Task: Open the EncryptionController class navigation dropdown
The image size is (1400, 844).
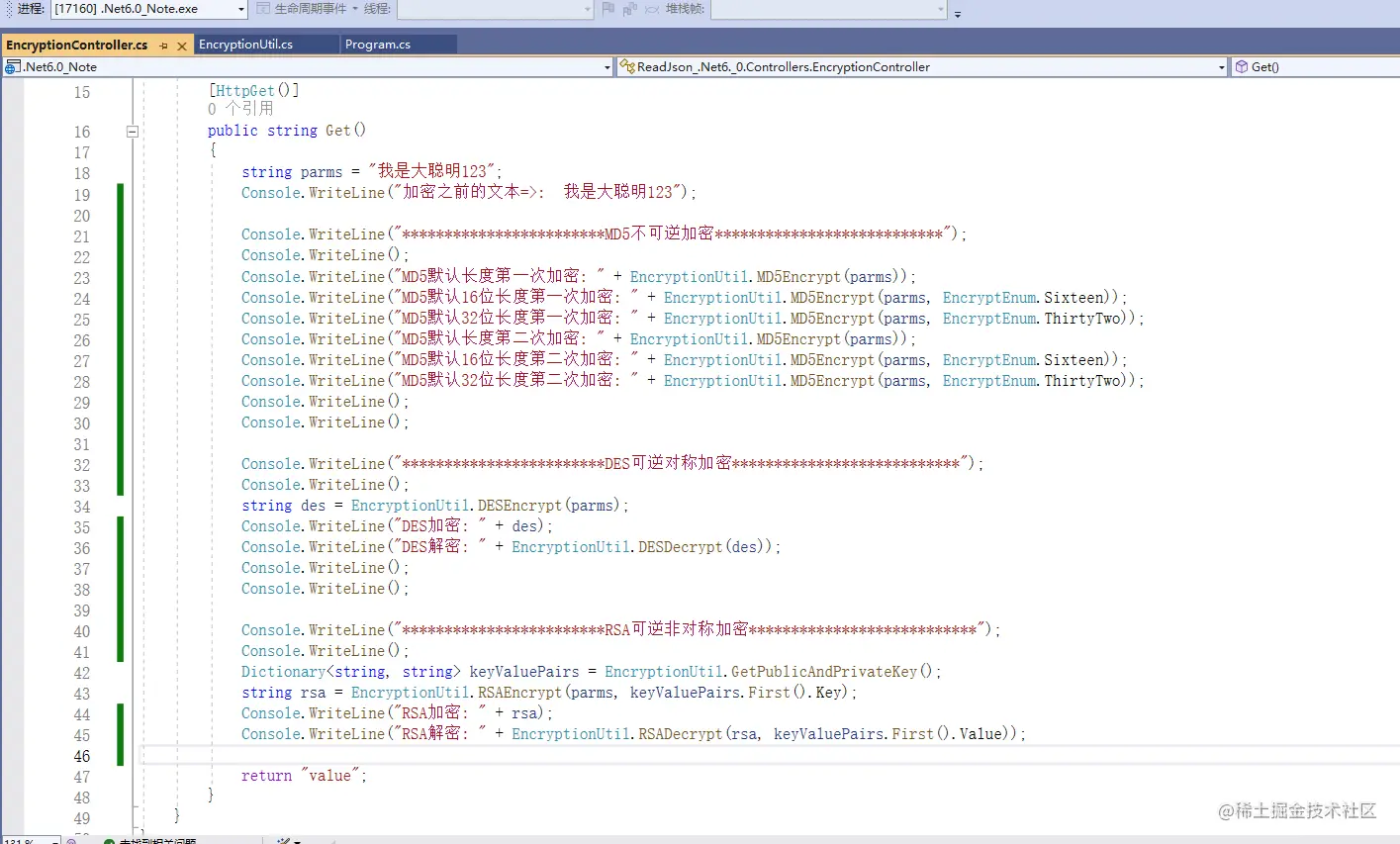Action: tap(922, 67)
